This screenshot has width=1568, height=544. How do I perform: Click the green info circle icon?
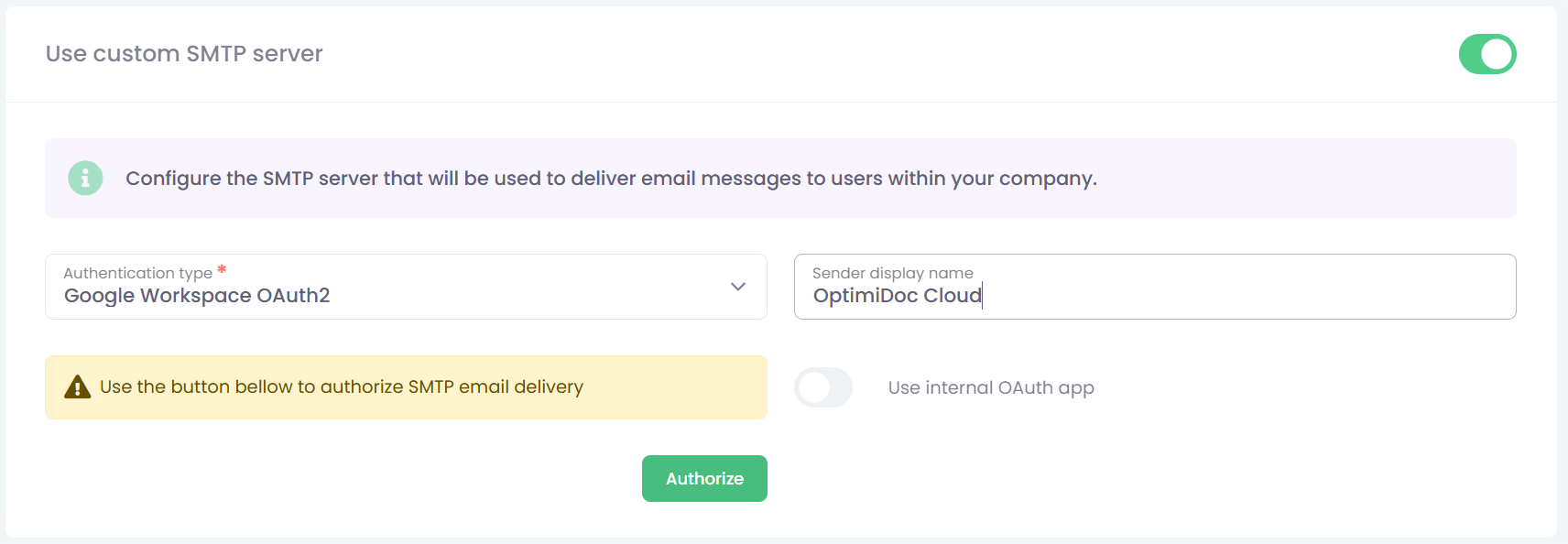click(85, 178)
